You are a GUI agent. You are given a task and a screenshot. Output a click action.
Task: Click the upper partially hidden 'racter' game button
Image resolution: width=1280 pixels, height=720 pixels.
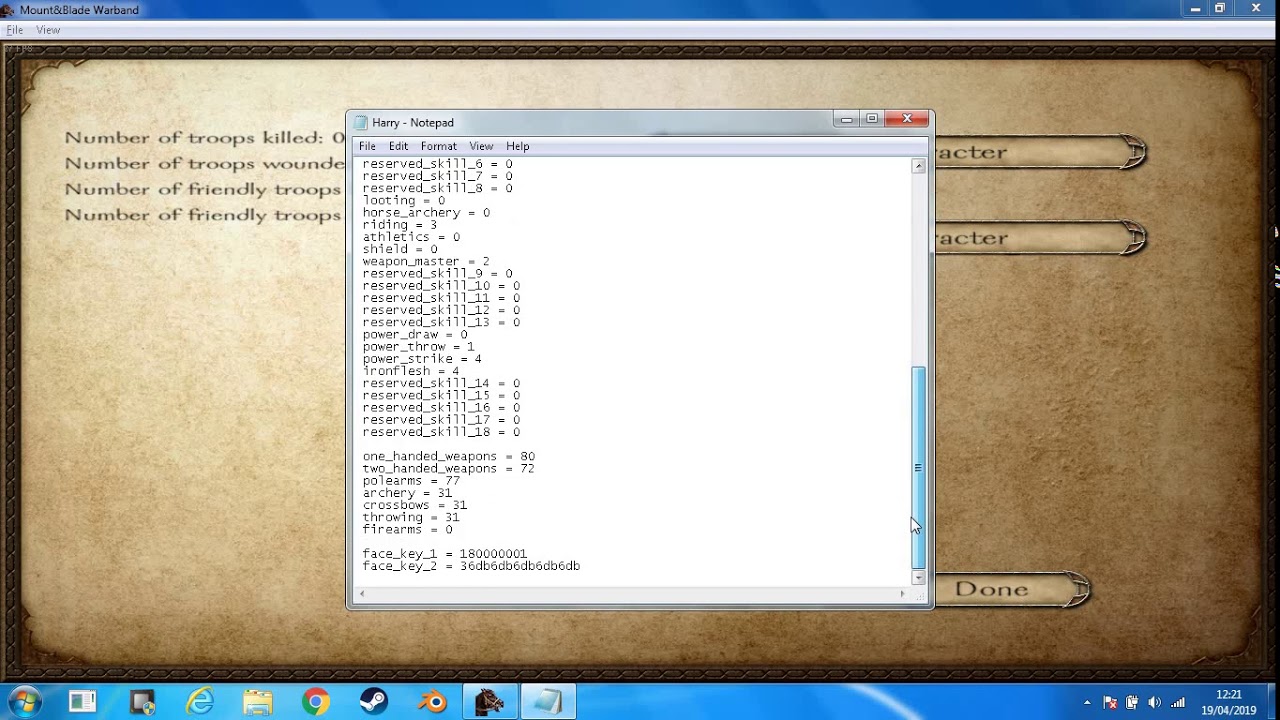[1040, 153]
